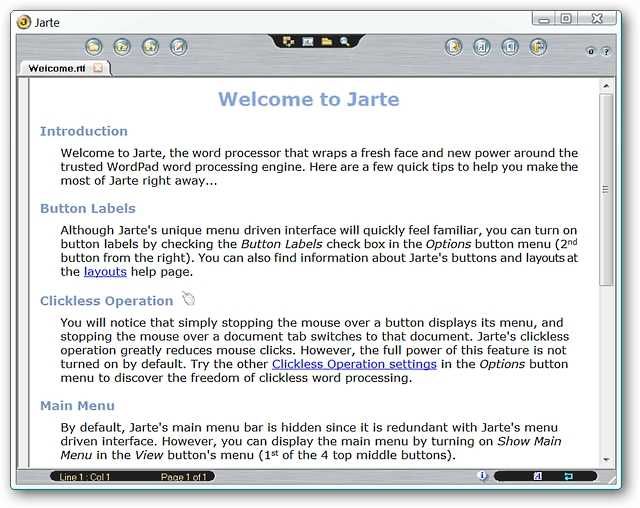The width and height of the screenshot is (640, 508).
Task: Click the vertical scrollbar thumb
Action: point(606,190)
